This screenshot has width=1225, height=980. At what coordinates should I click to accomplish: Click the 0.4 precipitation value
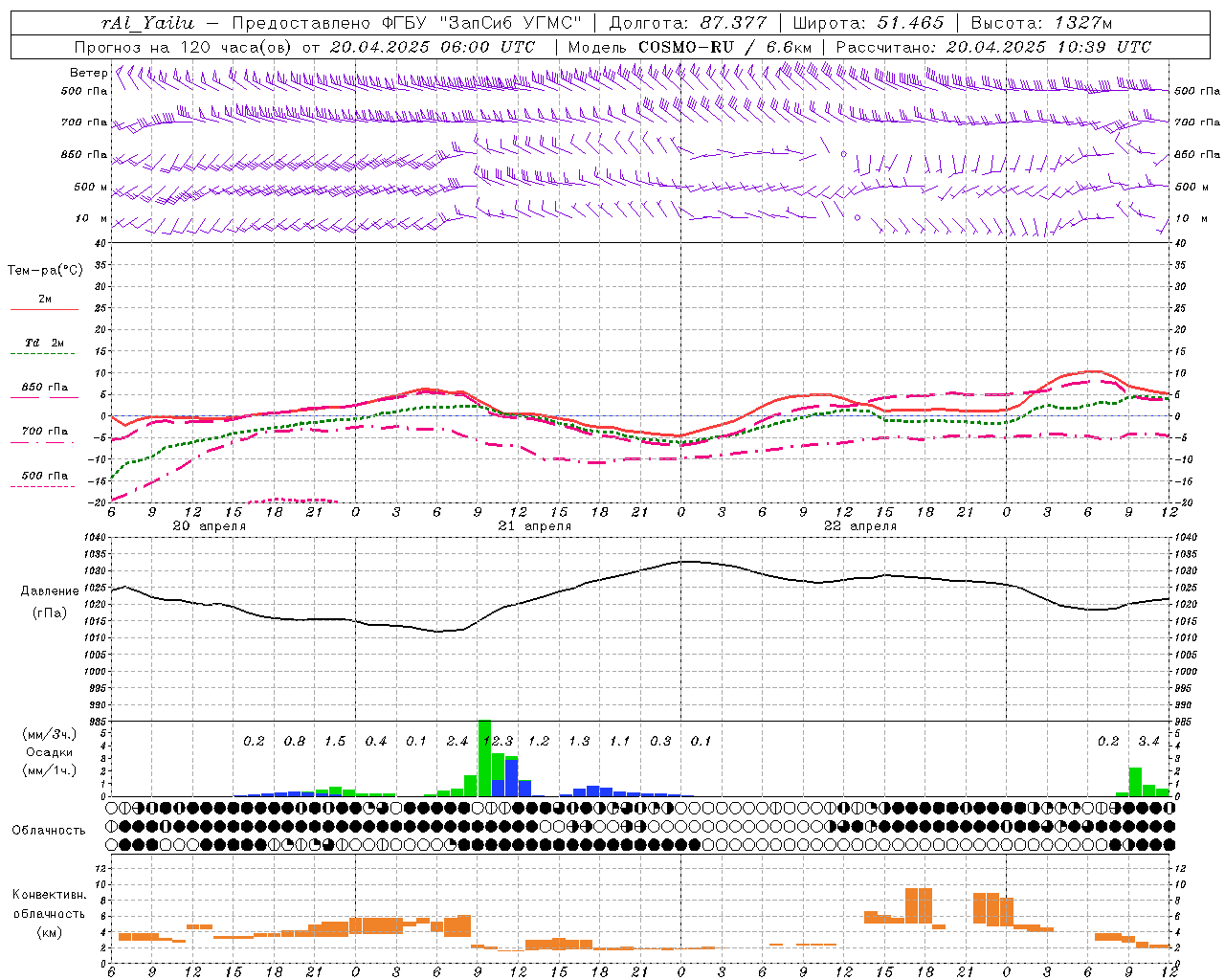coord(376,742)
